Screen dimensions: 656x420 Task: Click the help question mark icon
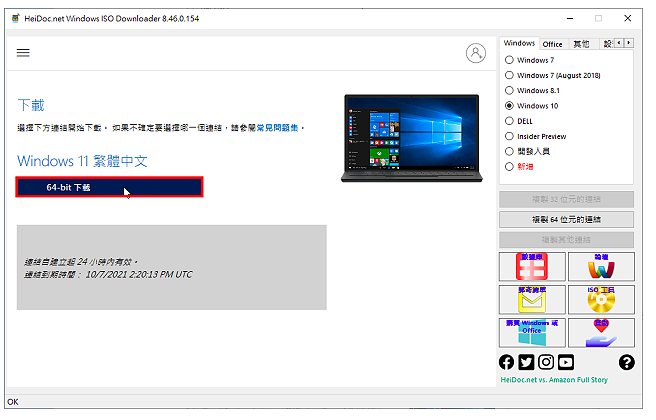(626, 362)
